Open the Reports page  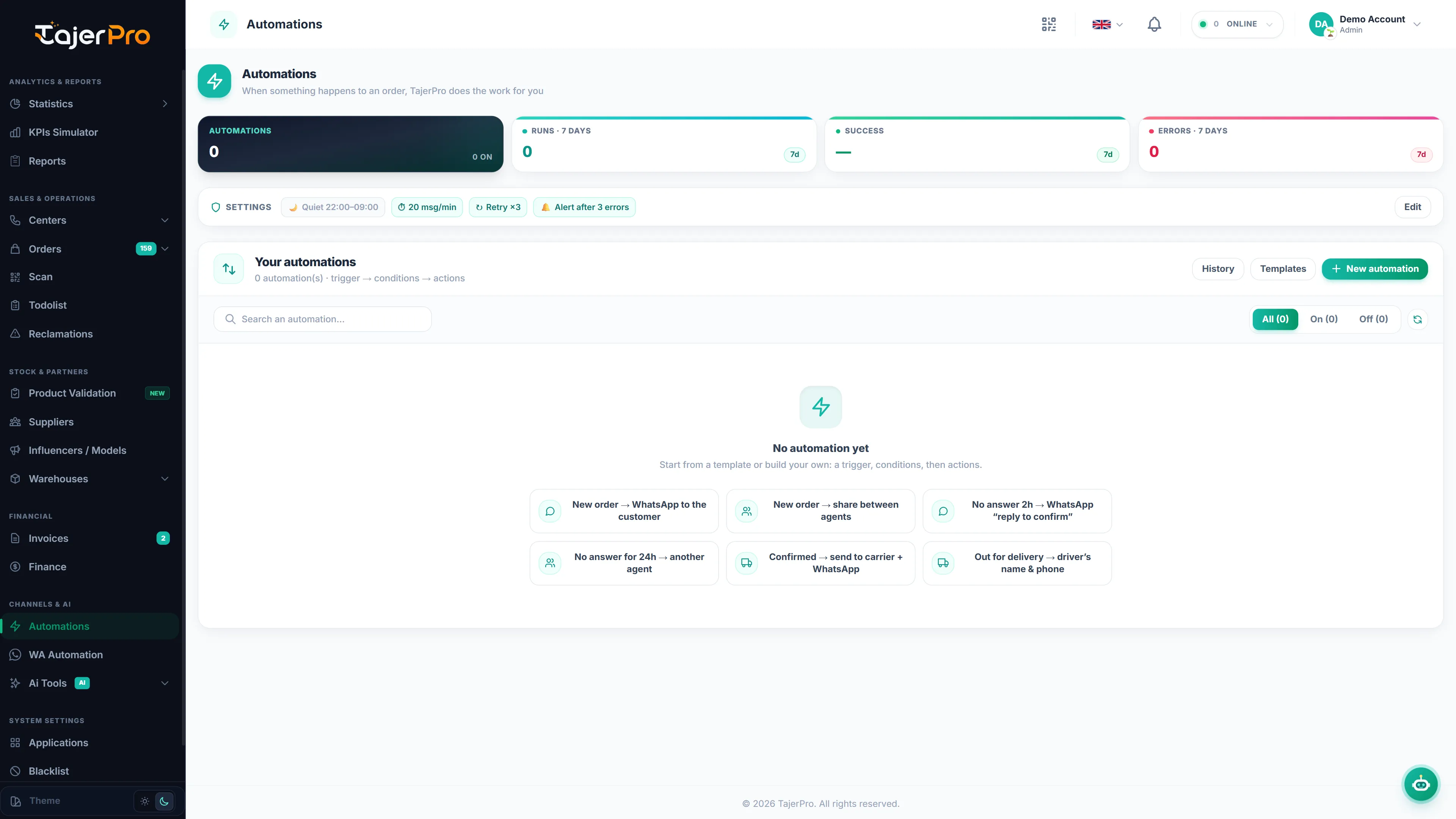89,161
